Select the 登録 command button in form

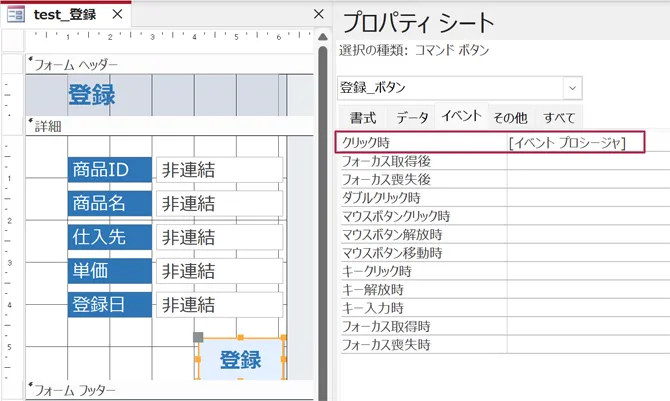241,360
